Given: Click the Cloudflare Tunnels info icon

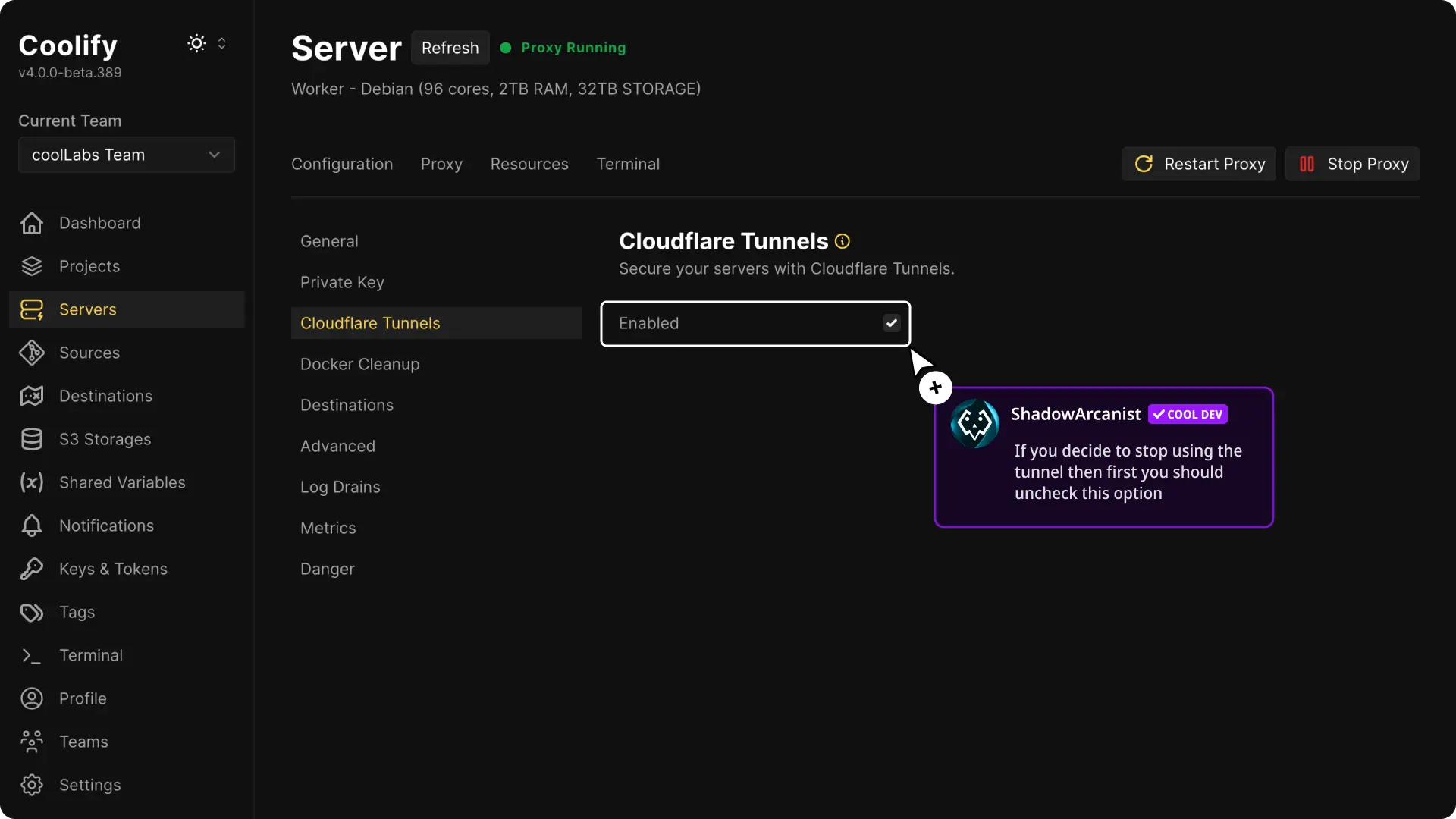Looking at the screenshot, I should pyautogui.click(x=843, y=241).
